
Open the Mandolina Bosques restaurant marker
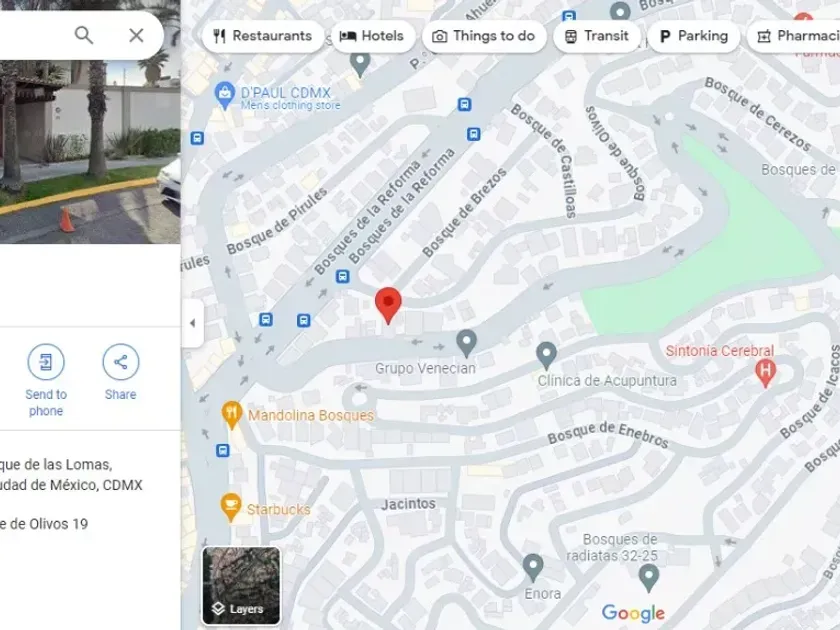(x=231, y=415)
